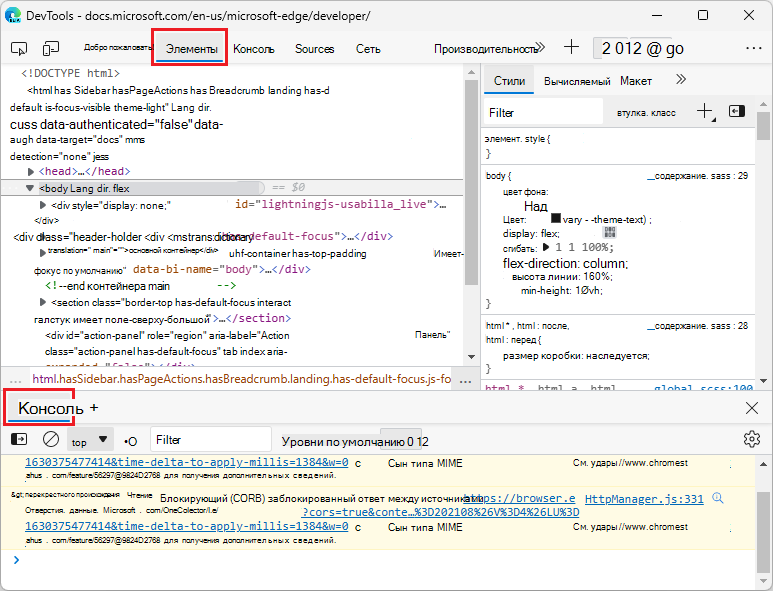Screen dimensions: 773x591
Task: Show more tabs chevron after Производительность
Action: [541, 48]
